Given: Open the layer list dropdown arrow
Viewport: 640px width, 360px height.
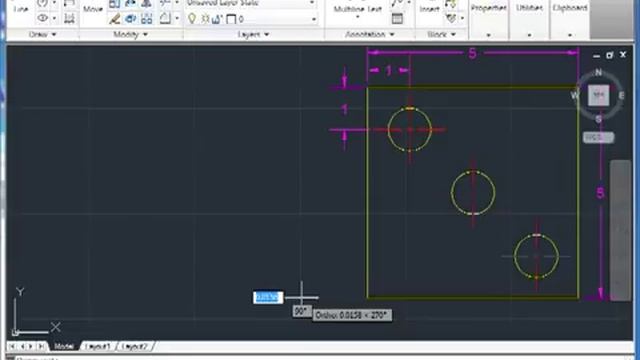Looking at the screenshot, I should click(x=313, y=19).
